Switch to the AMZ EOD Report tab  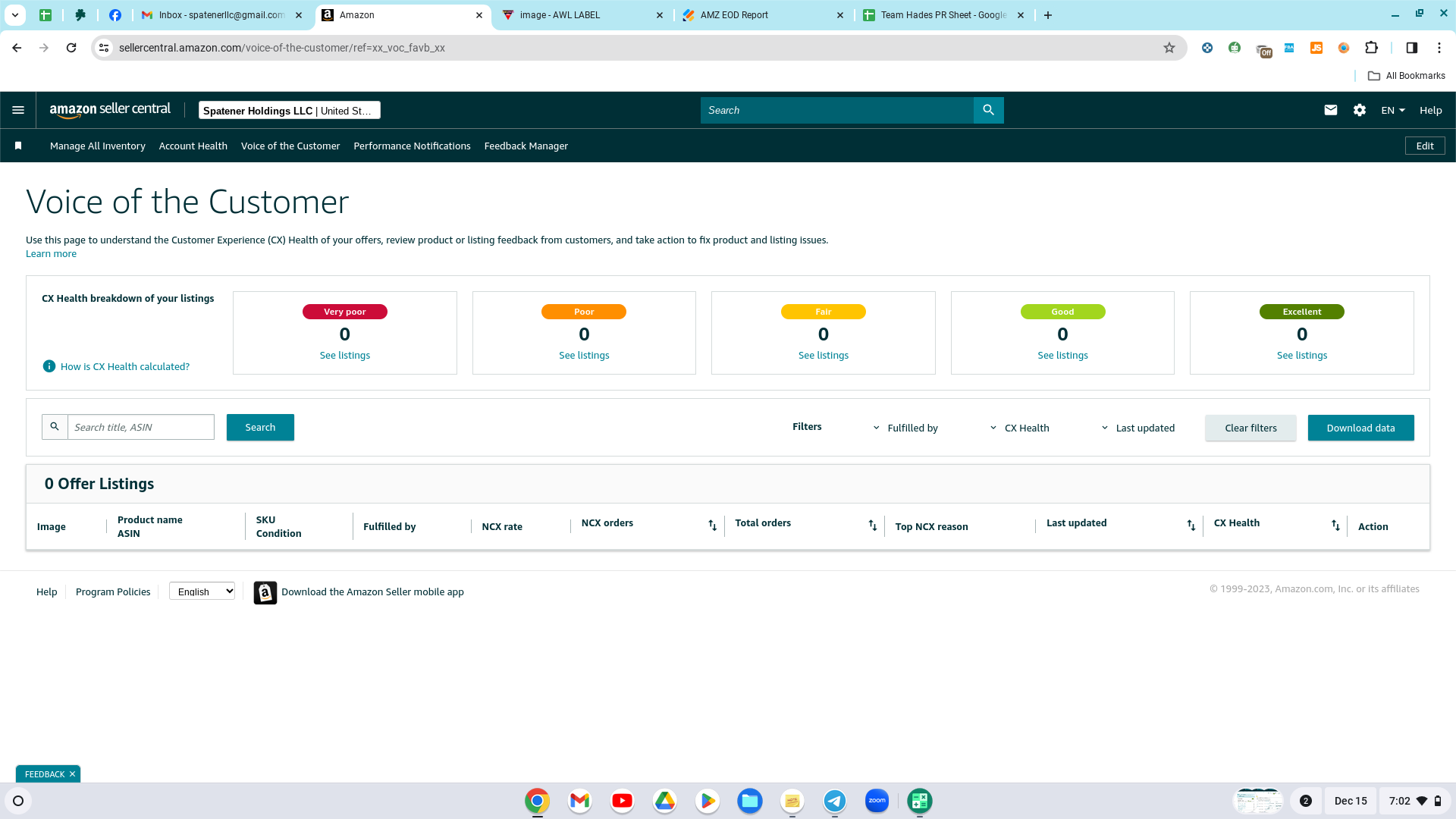pyautogui.click(x=762, y=15)
